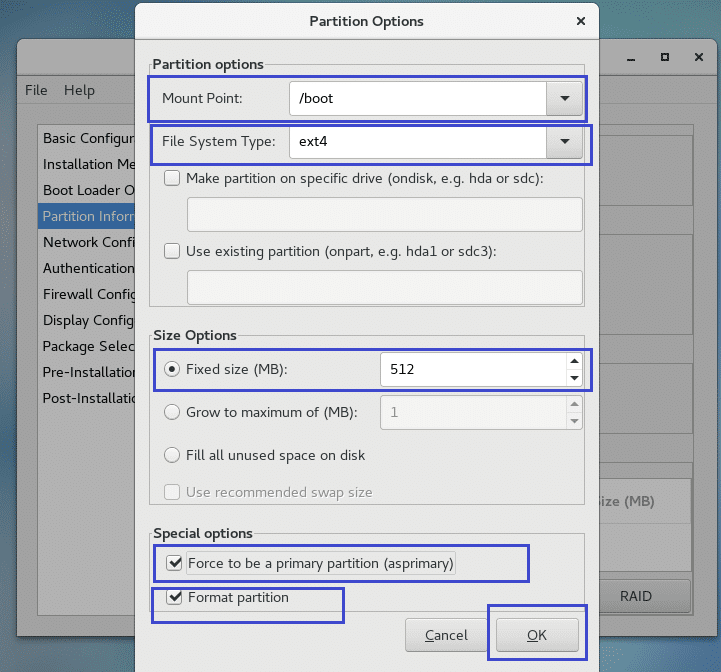Screen dimensions: 721x672
Task: Open the File menu
Action: 36,90
